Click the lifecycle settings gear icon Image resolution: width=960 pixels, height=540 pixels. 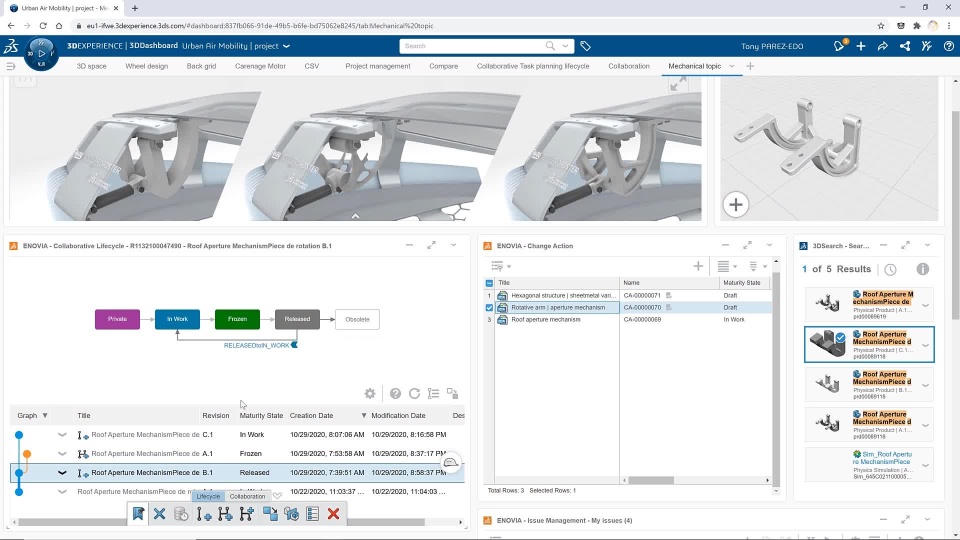click(370, 393)
